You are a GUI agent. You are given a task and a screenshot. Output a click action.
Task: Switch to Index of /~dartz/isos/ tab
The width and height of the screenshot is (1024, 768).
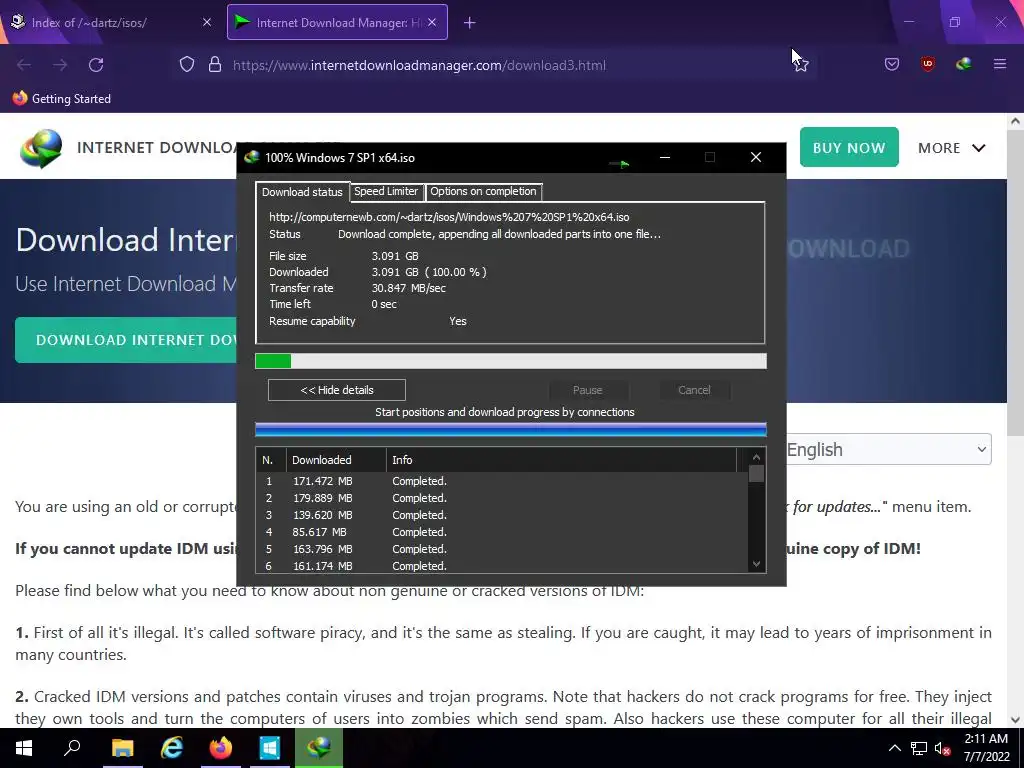112,22
